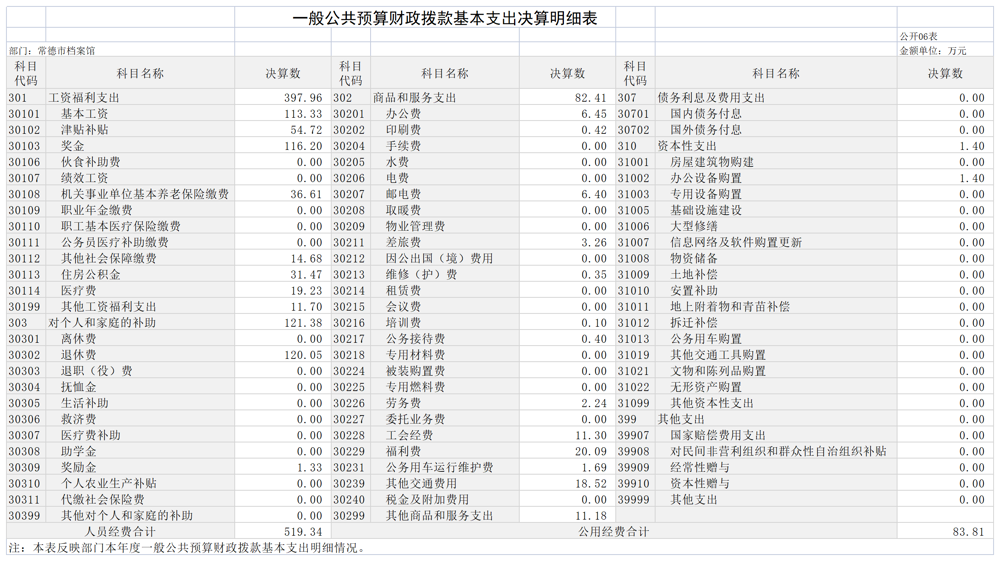The height and width of the screenshot is (561, 1000).
Task: Click the 公开06表 label
Action: [918, 36]
